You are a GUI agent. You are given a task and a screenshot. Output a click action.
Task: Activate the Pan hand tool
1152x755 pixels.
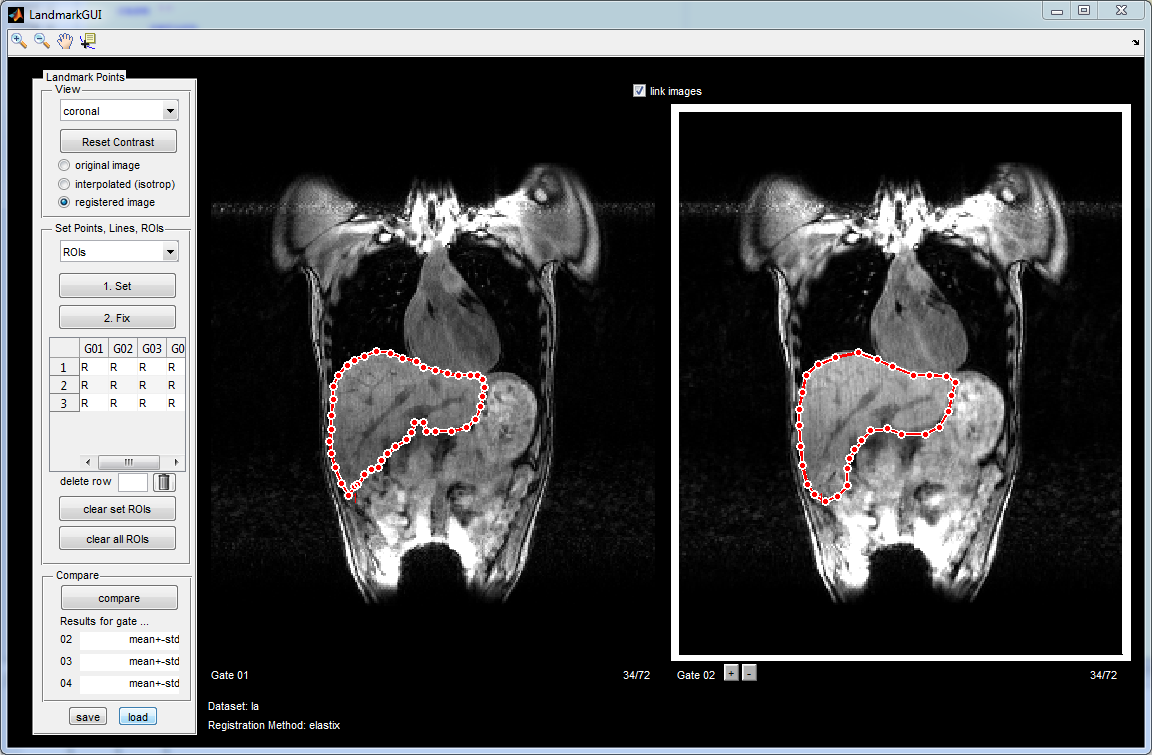(x=65, y=41)
